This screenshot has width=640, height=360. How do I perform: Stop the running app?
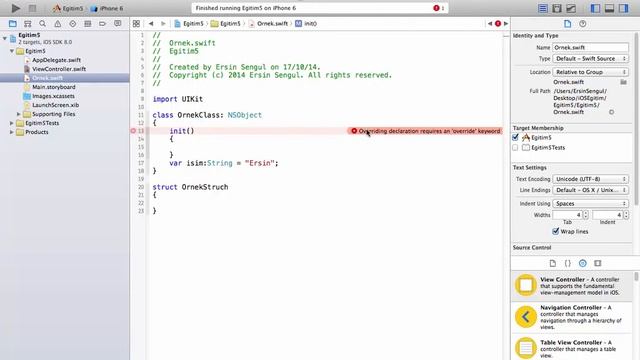coord(32,8)
